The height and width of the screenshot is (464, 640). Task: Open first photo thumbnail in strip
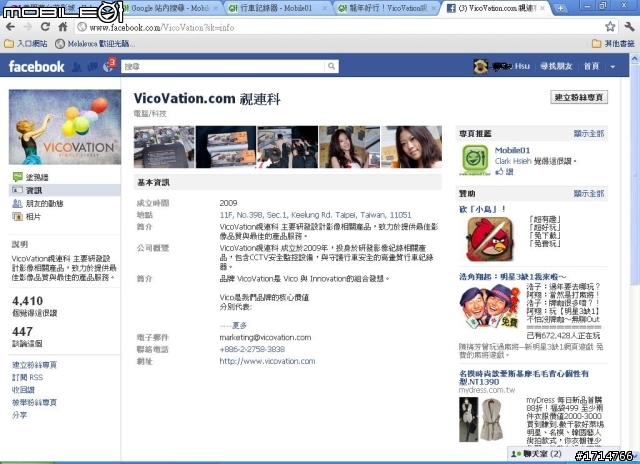[164, 147]
